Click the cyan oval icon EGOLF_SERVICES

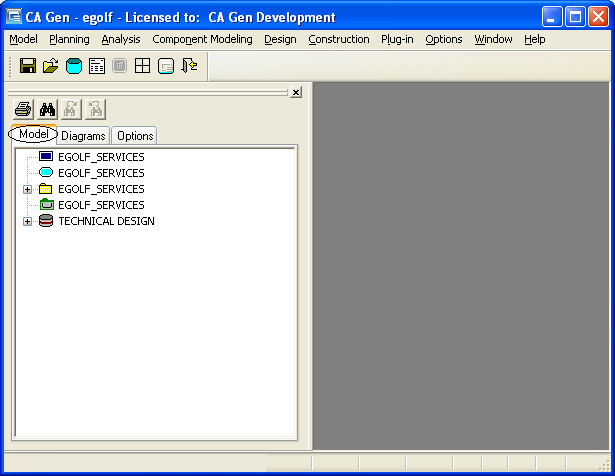[46, 172]
